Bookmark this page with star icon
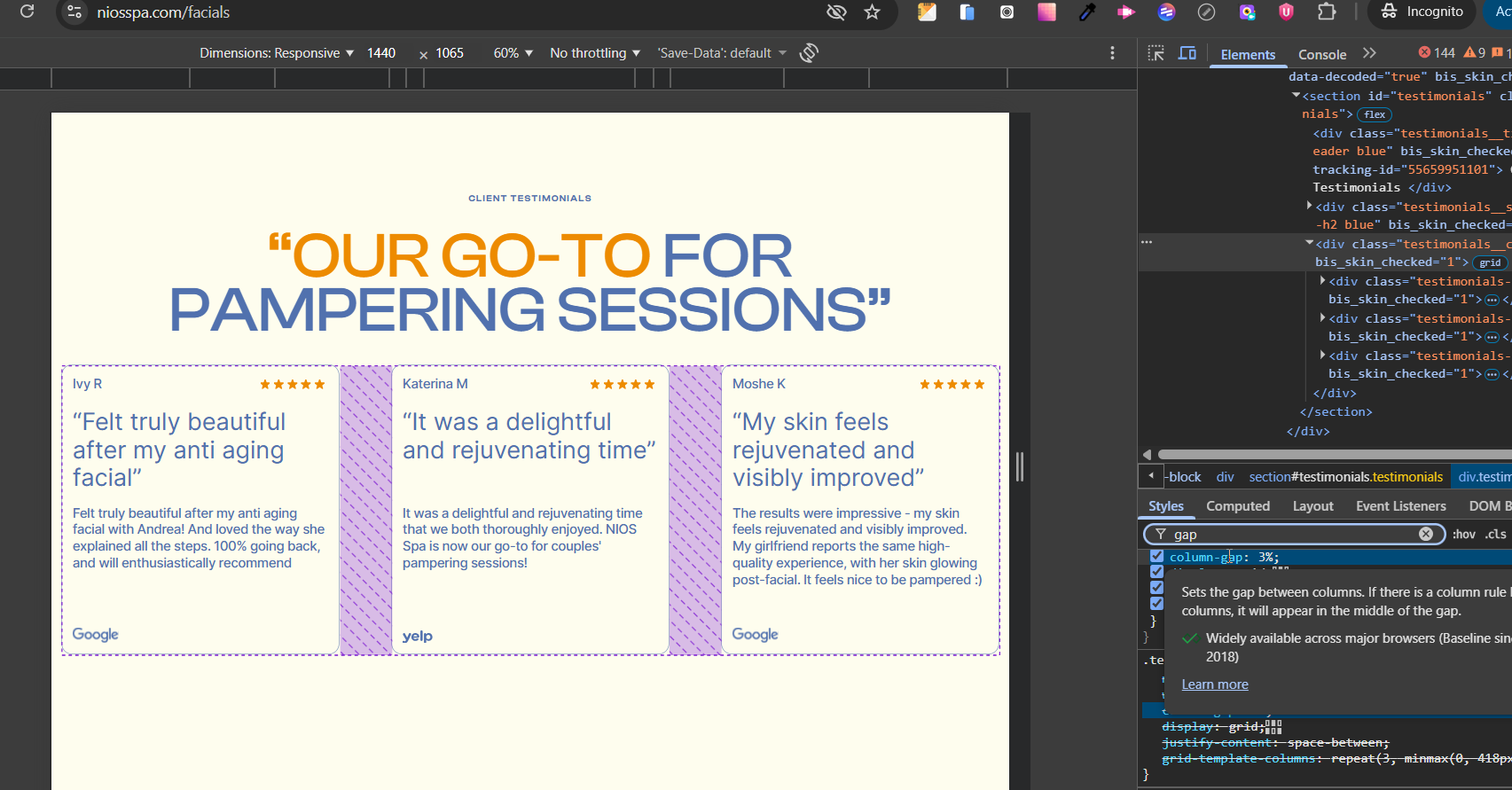Viewport: 1512px width, 790px height. (x=873, y=12)
